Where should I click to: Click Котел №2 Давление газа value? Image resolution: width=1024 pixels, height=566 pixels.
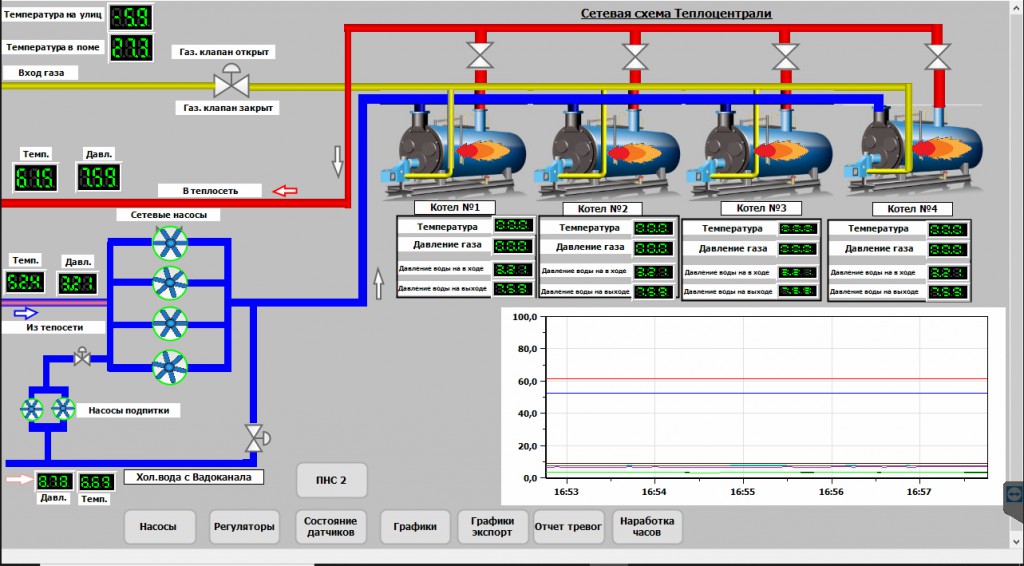[x=654, y=249]
